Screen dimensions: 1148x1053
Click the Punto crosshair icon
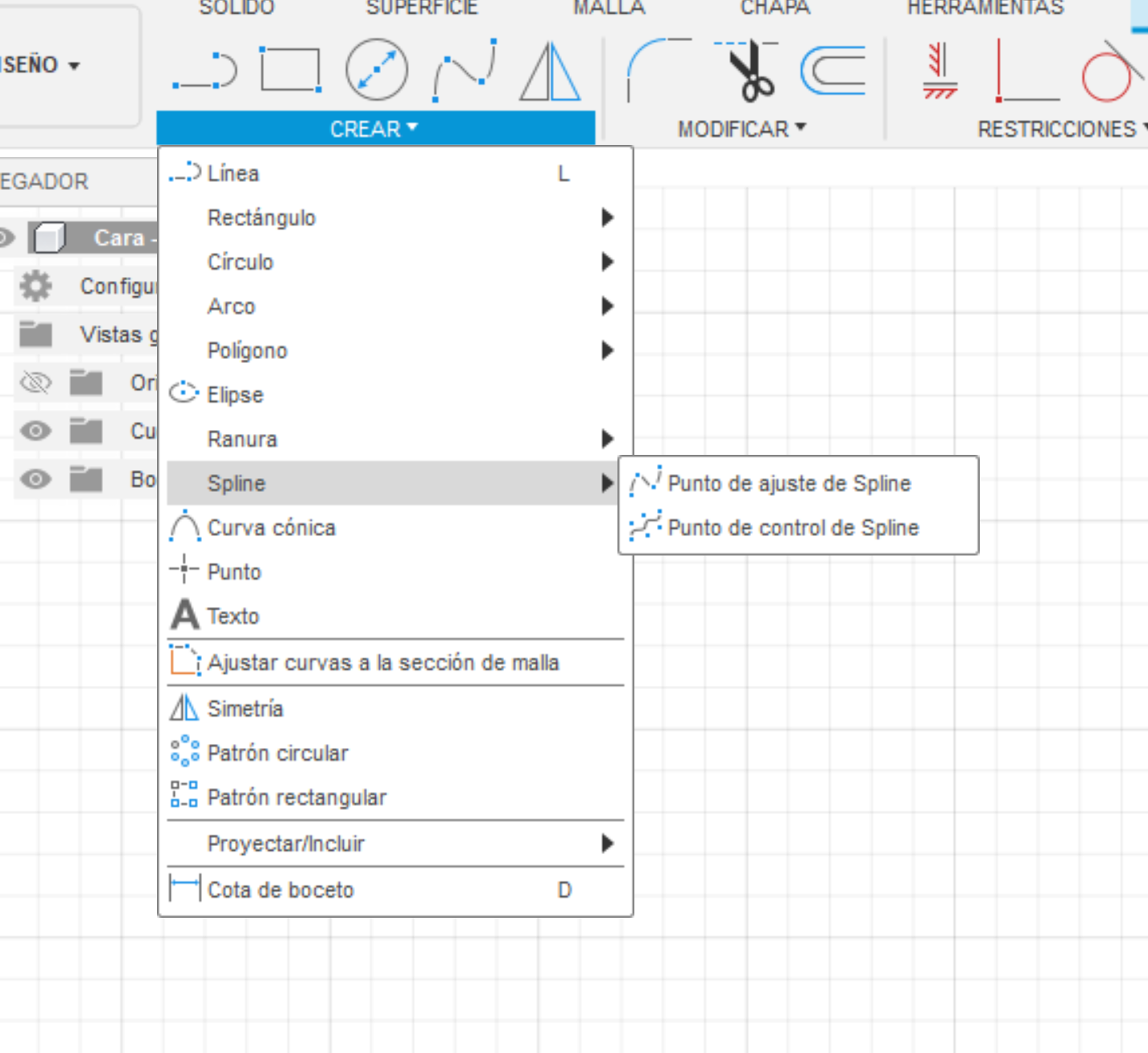click(184, 569)
